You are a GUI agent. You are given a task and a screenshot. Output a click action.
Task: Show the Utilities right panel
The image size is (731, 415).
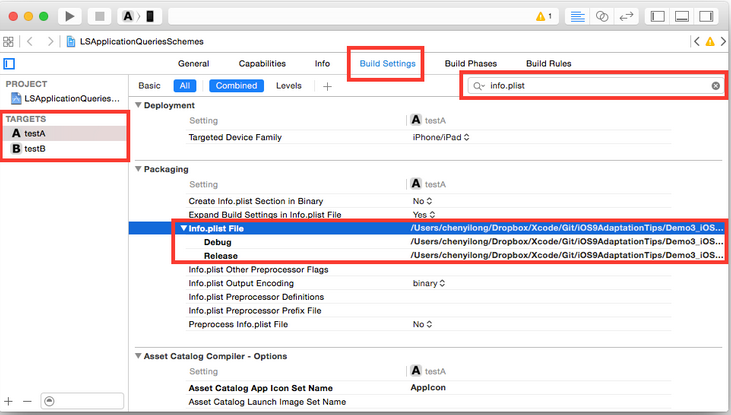pos(707,16)
